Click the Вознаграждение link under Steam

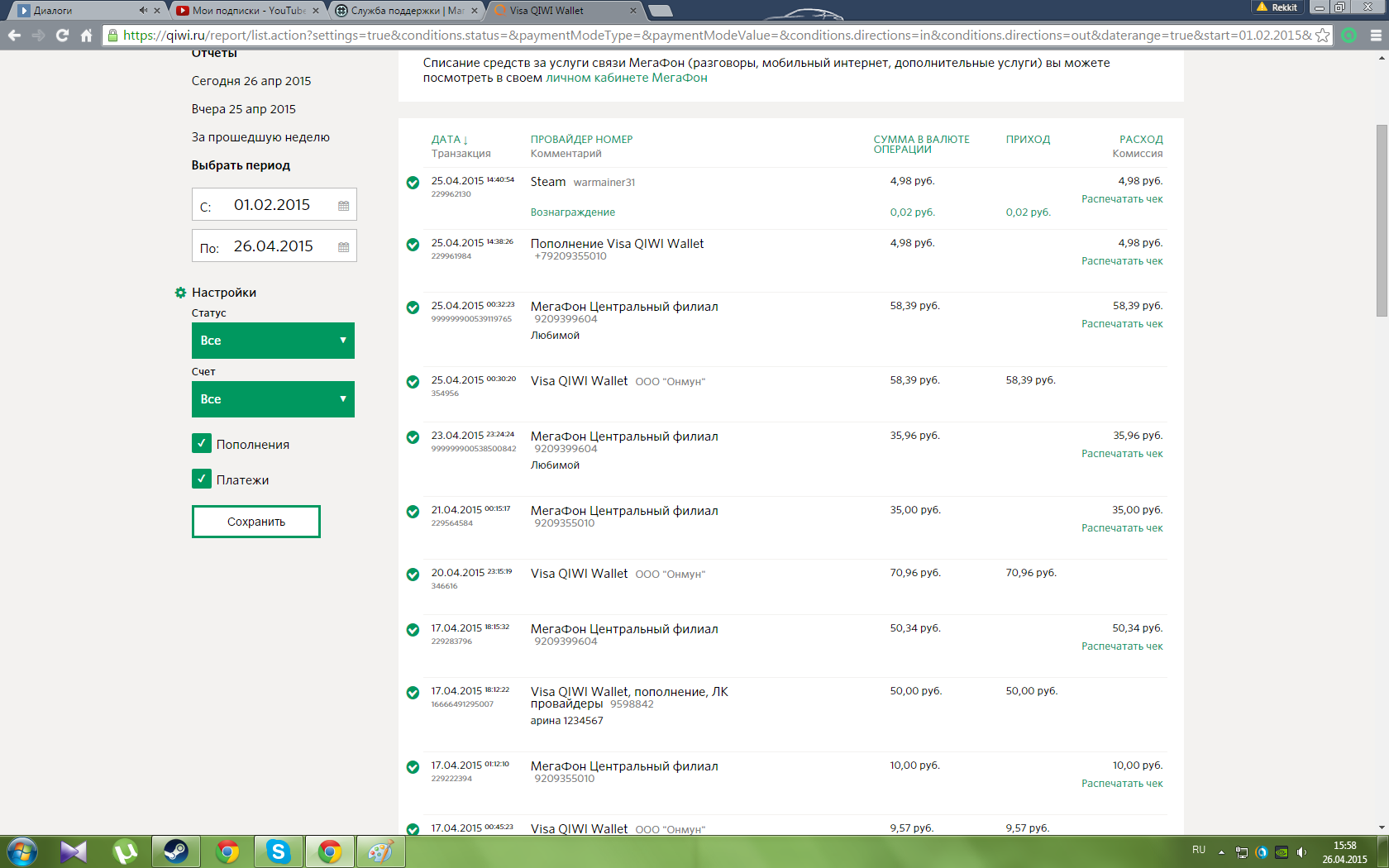[573, 212]
